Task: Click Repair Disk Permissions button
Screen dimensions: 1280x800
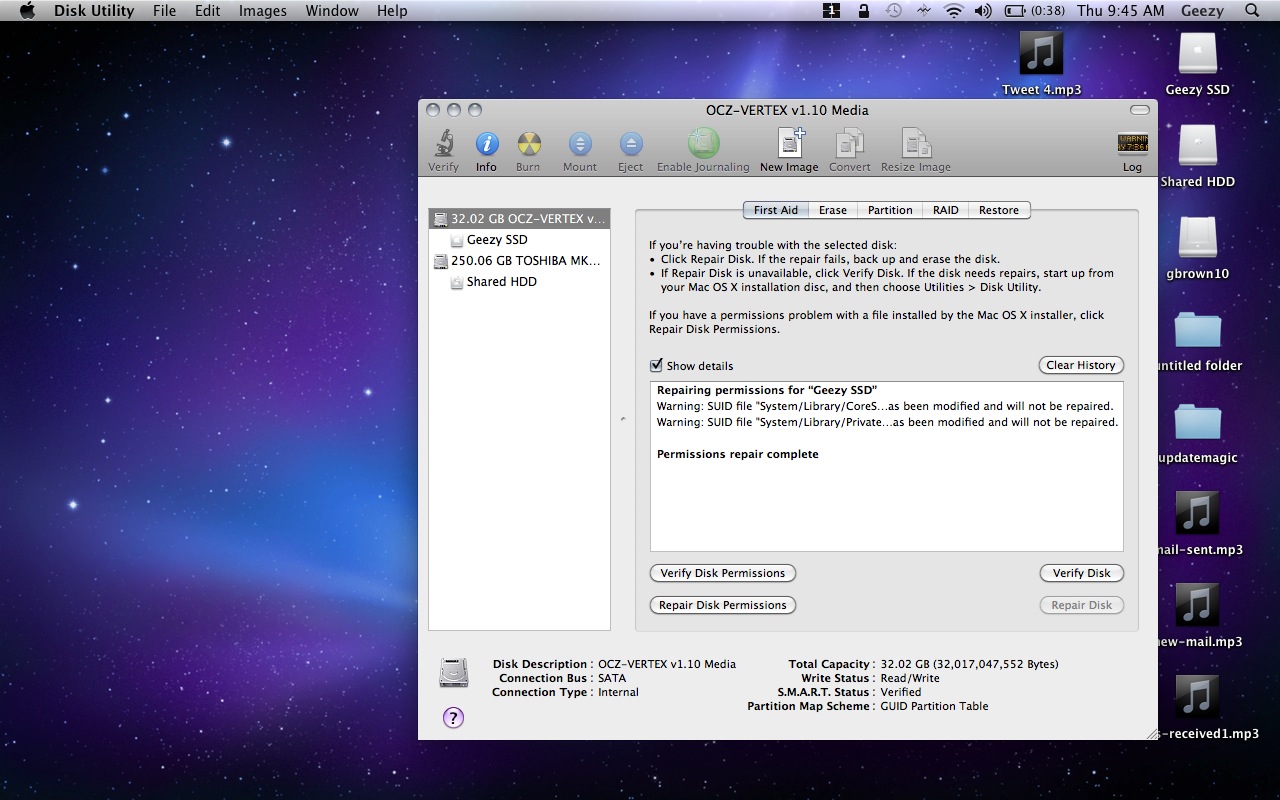Action: click(x=723, y=605)
